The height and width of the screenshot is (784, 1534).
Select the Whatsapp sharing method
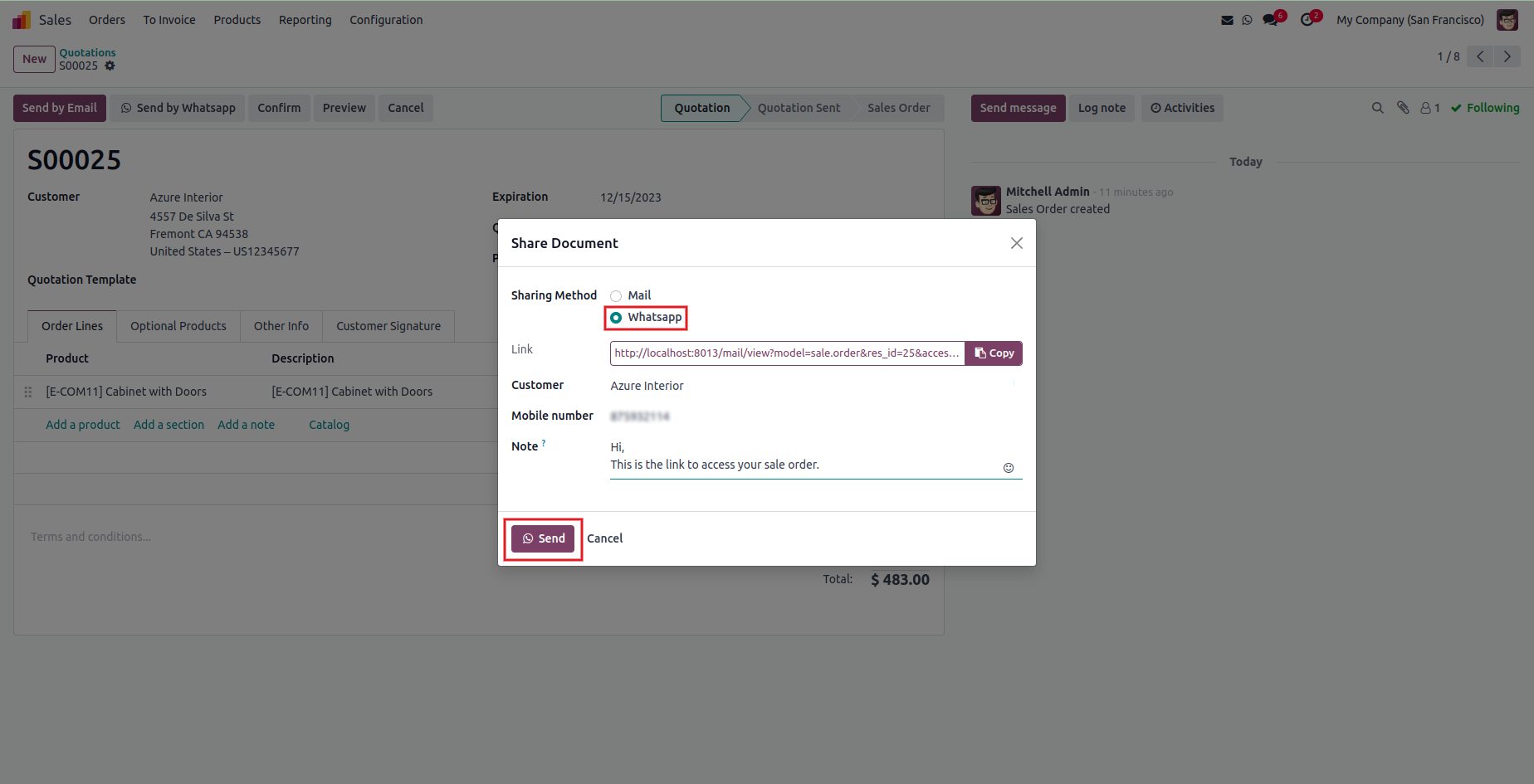(x=616, y=318)
